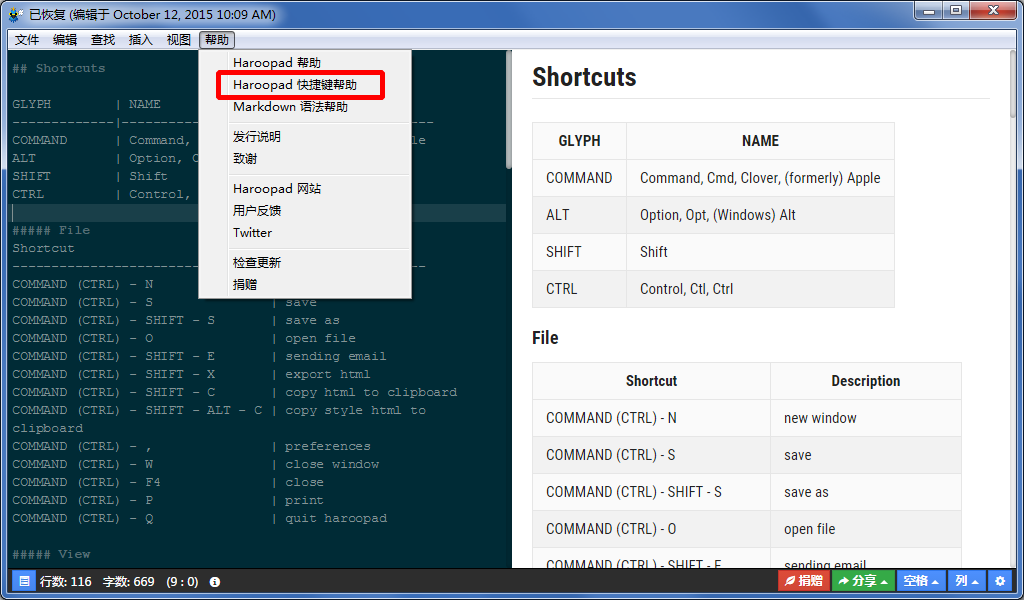Select 检查更新 in help menu
This screenshot has width=1024, height=600.
click(305, 262)
